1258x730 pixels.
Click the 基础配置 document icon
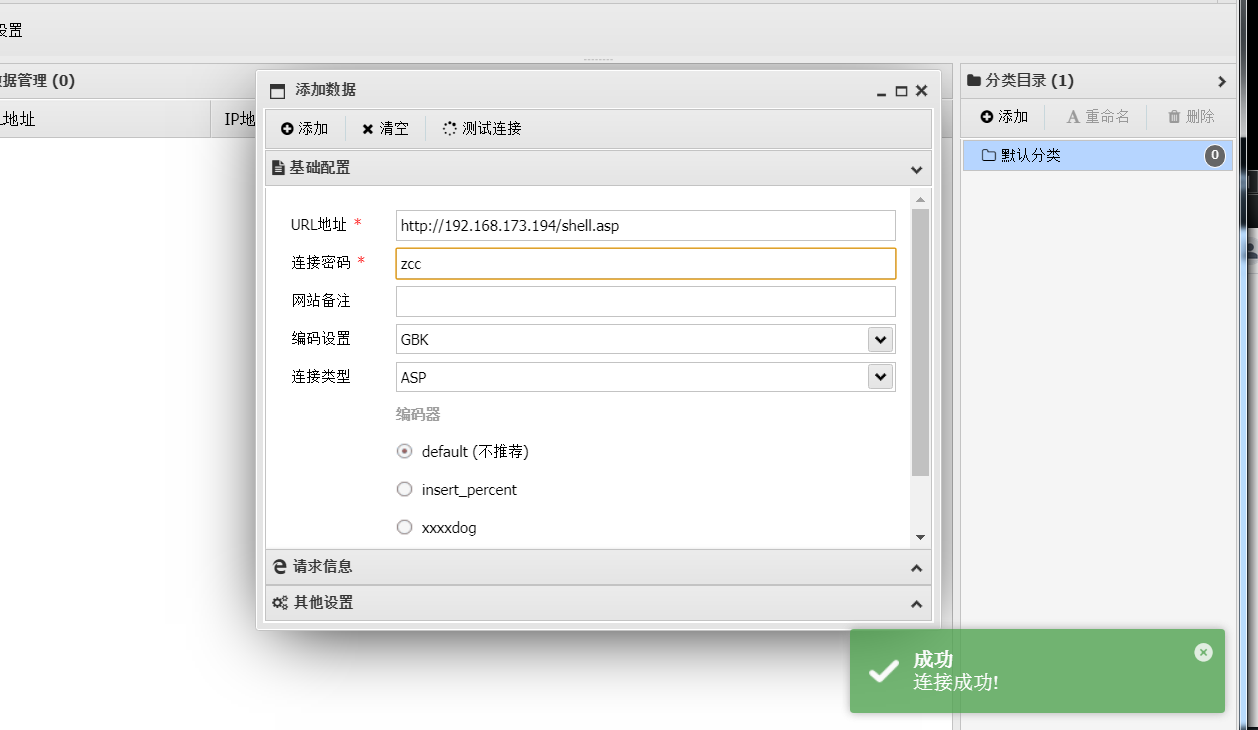(x=278, y=168)
